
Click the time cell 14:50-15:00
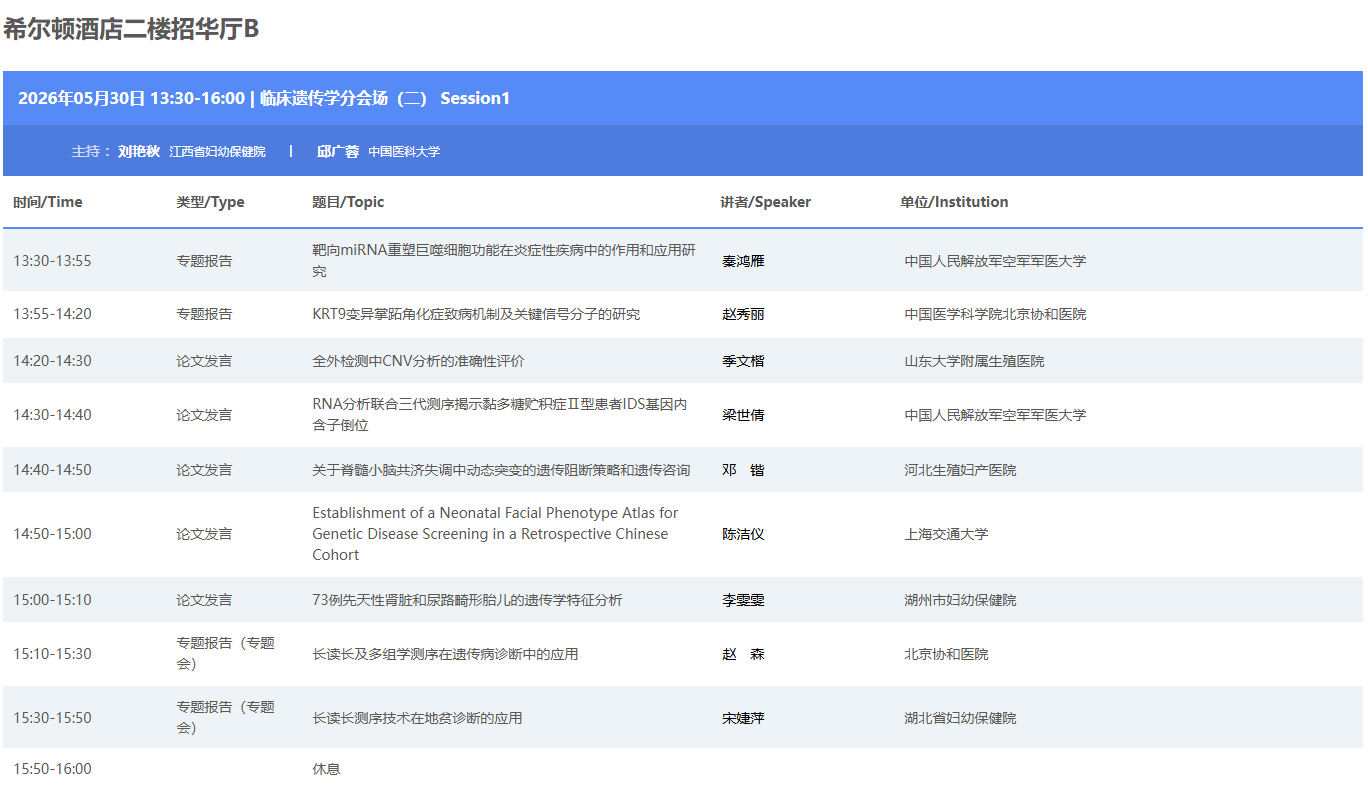[x=52, y=534]
